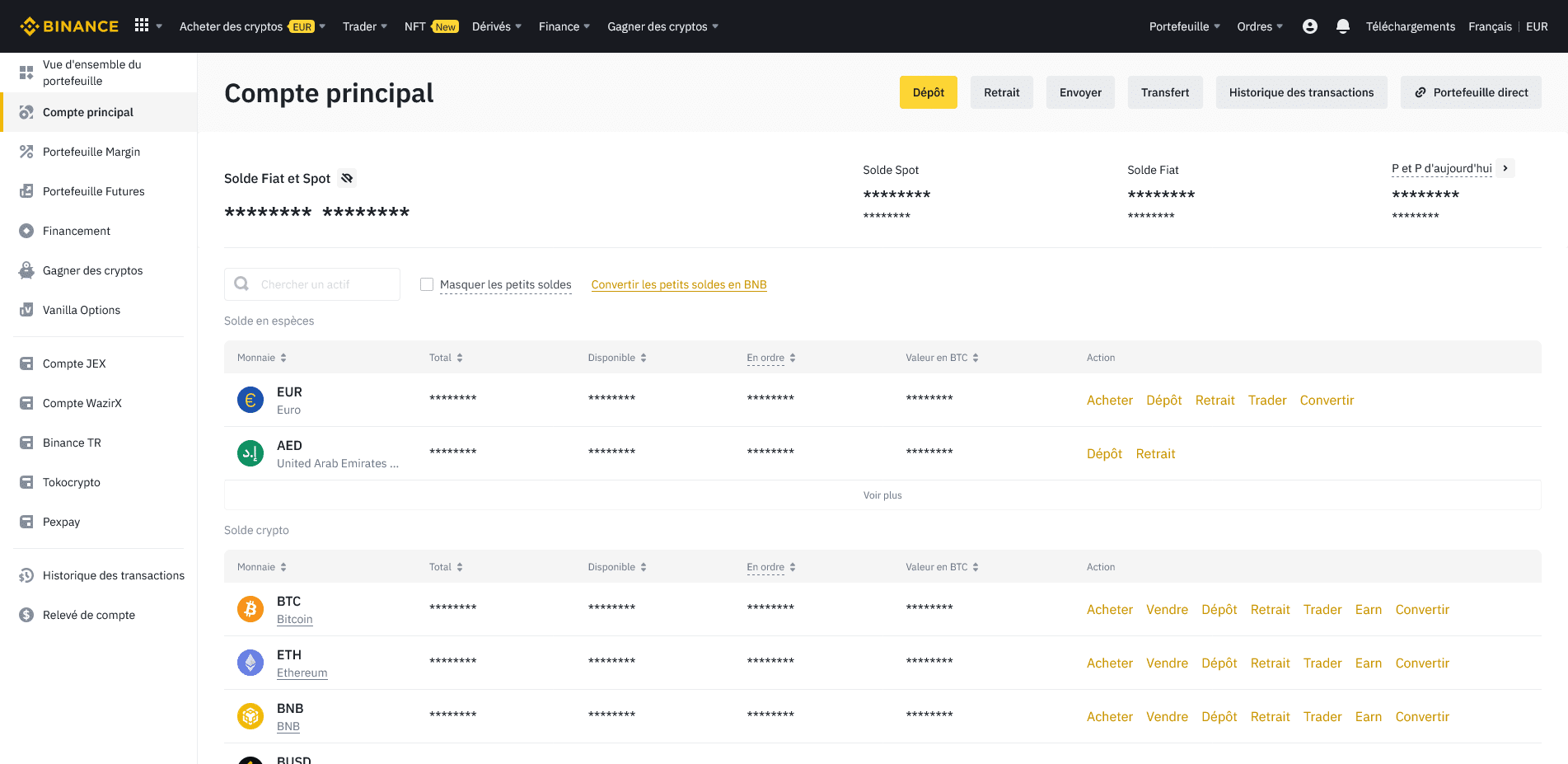
Task: Click the Relevé de compte sidebar icon
Action: pos(26,615)
